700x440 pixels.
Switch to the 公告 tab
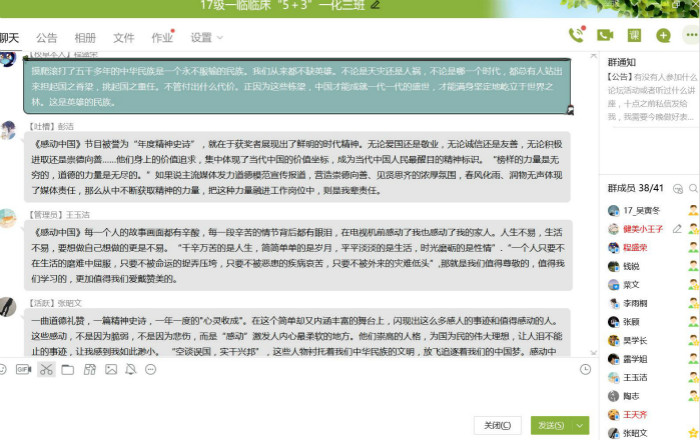tap(46, 38)
